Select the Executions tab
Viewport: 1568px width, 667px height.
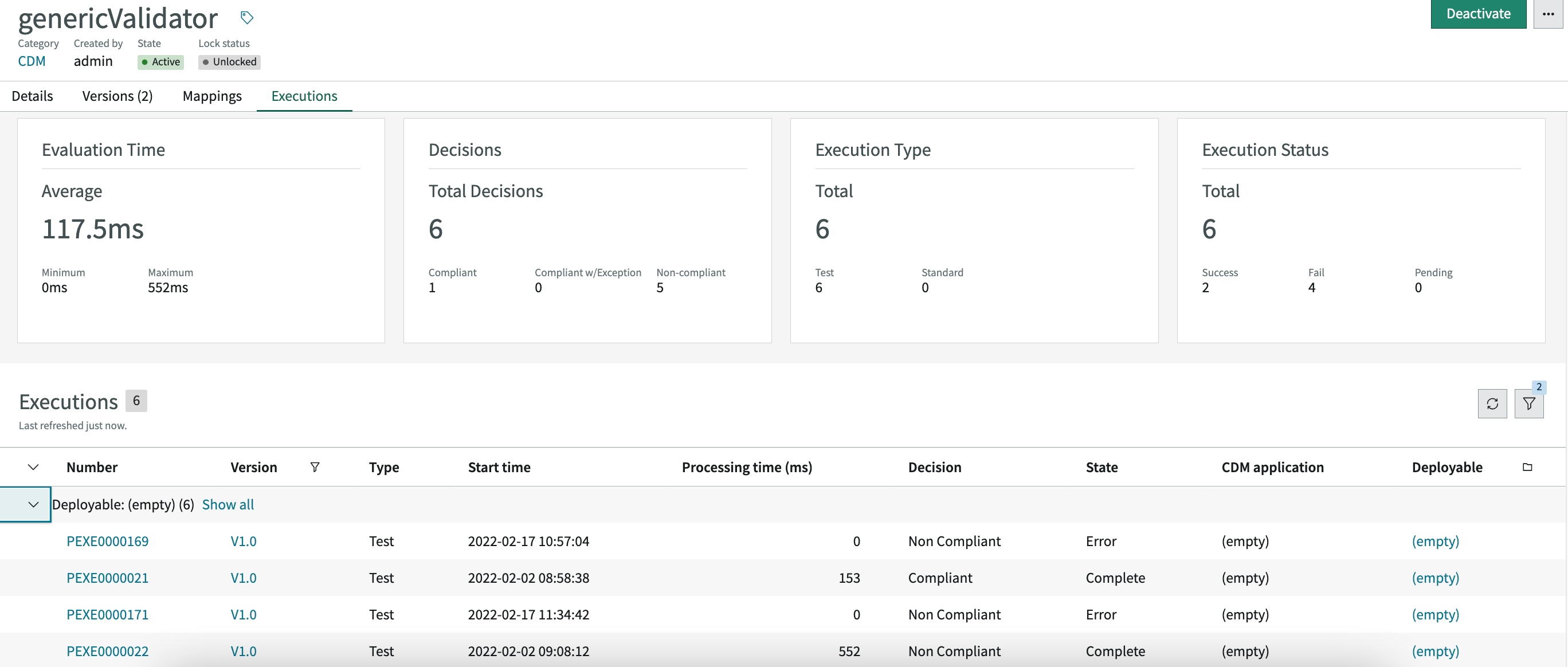click(304, 96)
